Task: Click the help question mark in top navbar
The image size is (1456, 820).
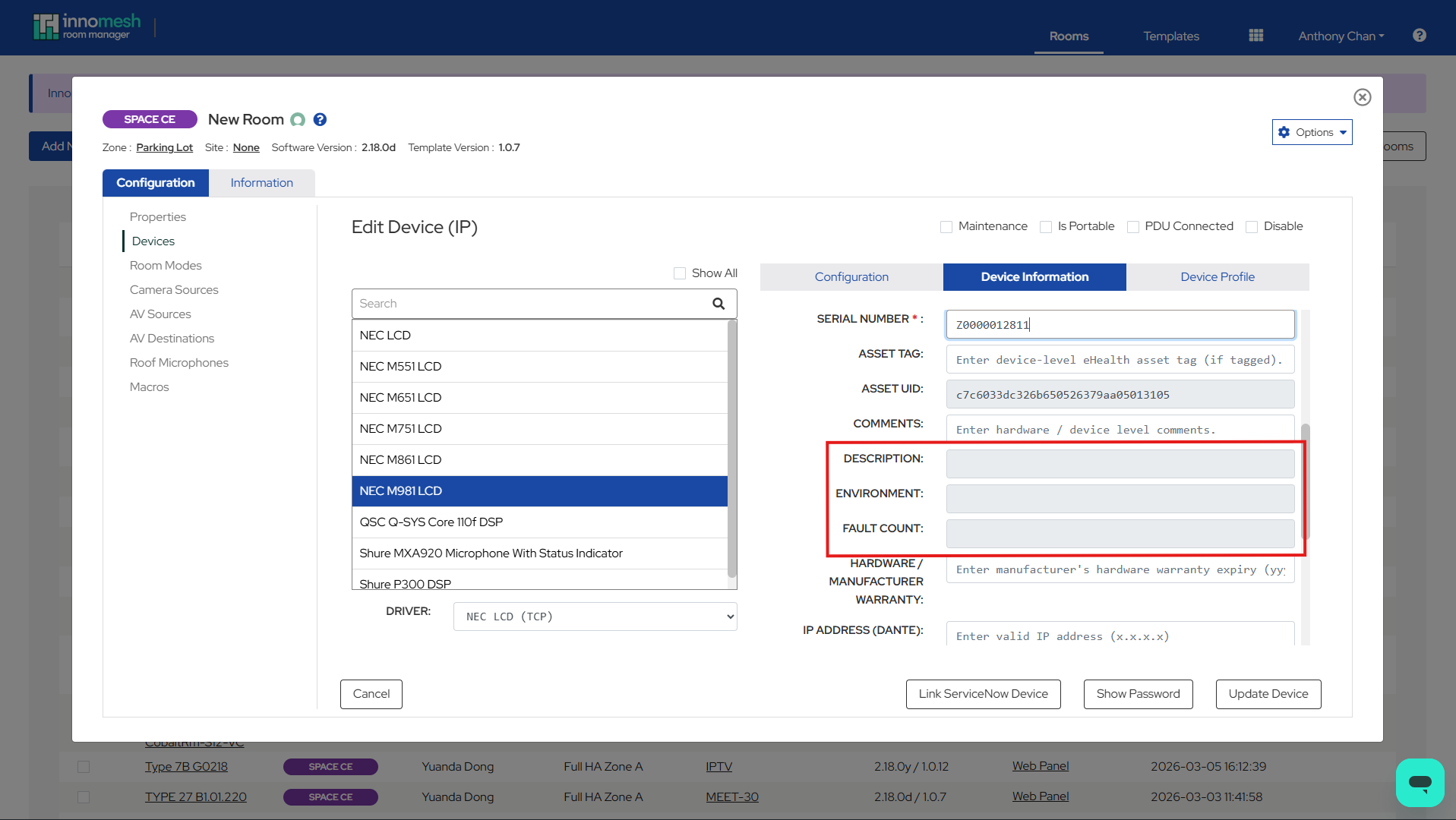Action: point(1419,35)
